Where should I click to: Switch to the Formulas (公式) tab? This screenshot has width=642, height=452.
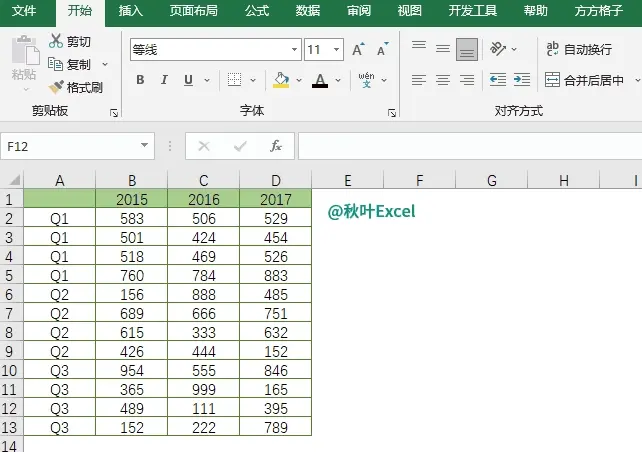click(257, 11)
